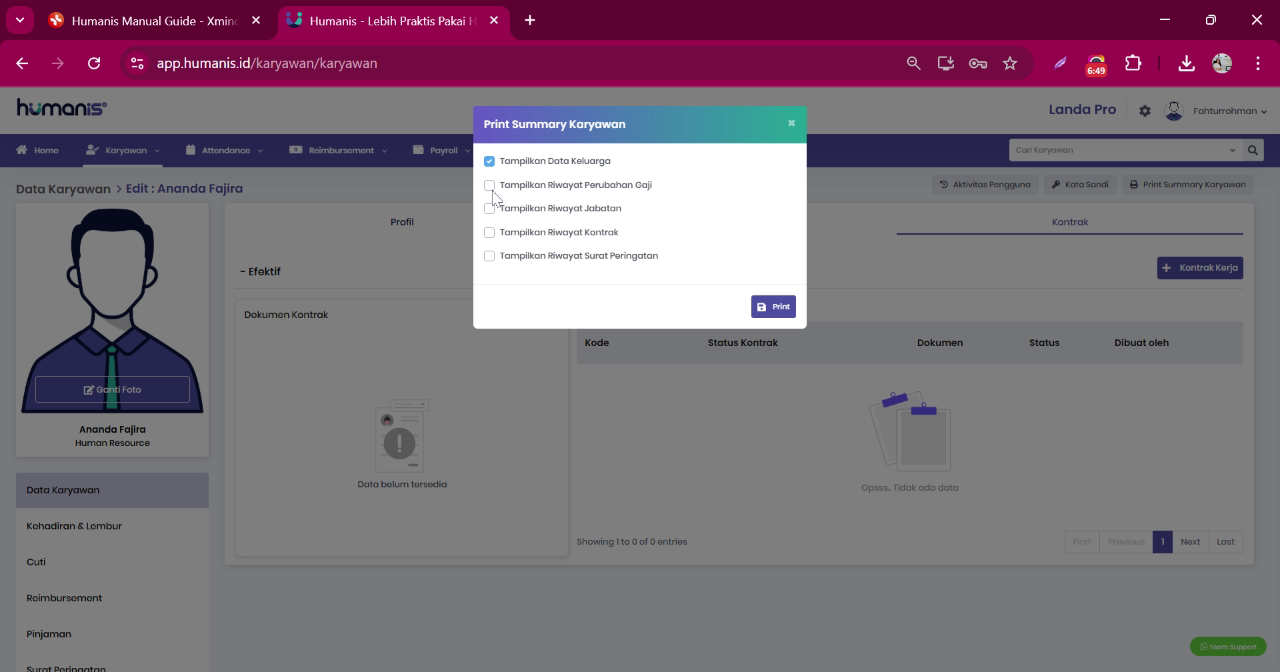The width and height of the screenshot is (1280, 672).
Task: Click the browser profile avatar icon
Action: coord(1221,63)
